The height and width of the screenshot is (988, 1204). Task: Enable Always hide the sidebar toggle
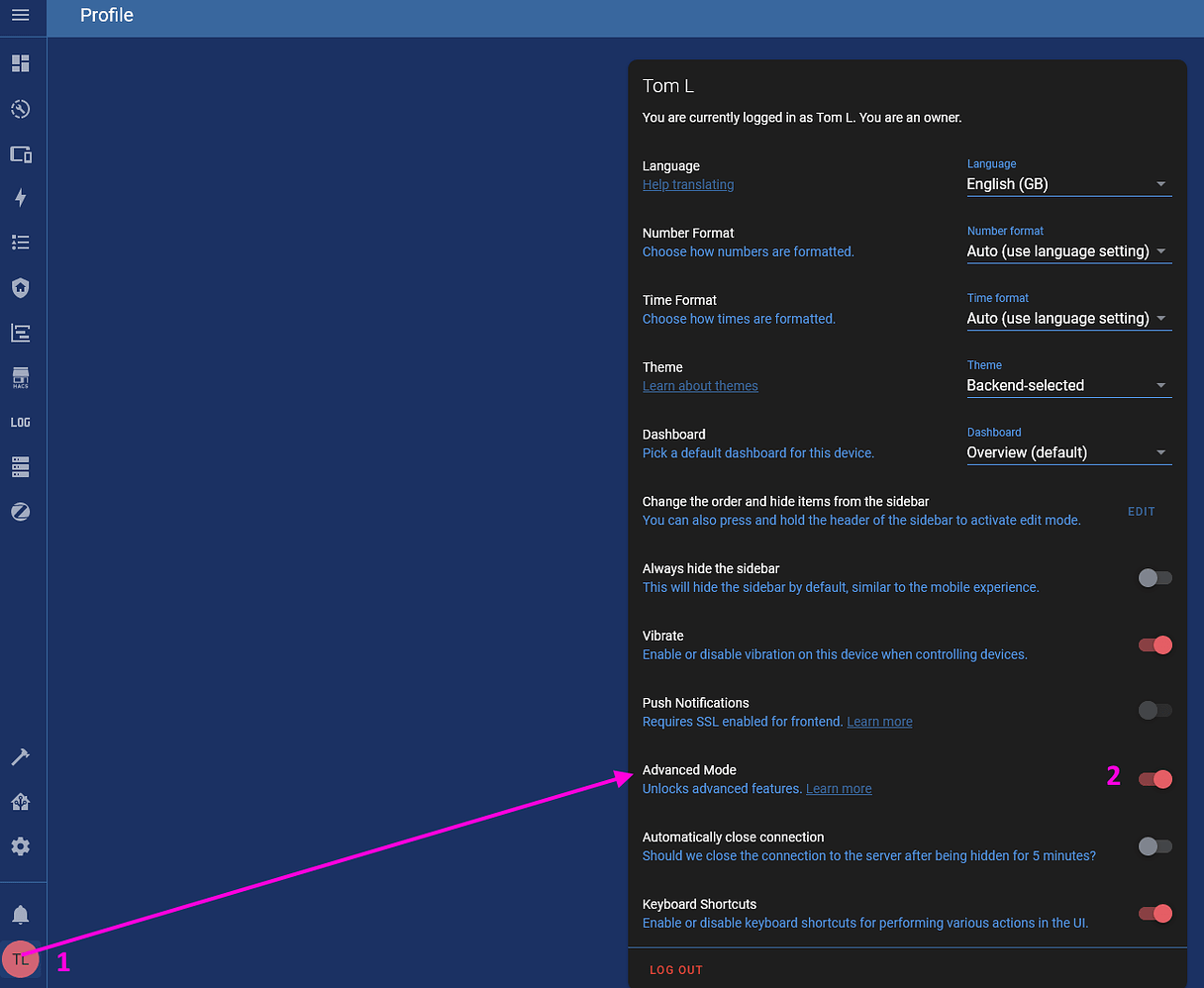(1154, 578)
